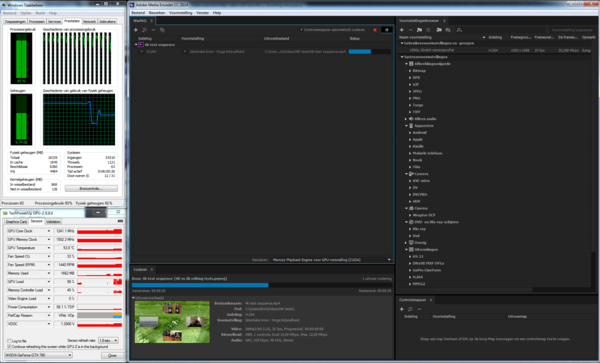
Task: Open the Renderer Mercury Playback Engine dropdown
Action: pyautogui.click(x=332, y=260)
